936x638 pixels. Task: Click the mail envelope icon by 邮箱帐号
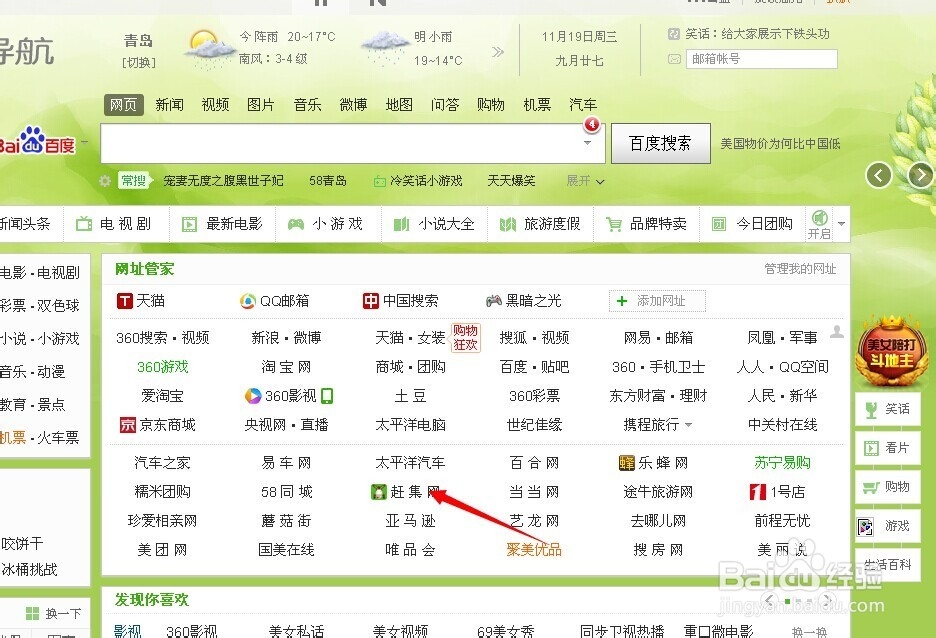point(674,59)
